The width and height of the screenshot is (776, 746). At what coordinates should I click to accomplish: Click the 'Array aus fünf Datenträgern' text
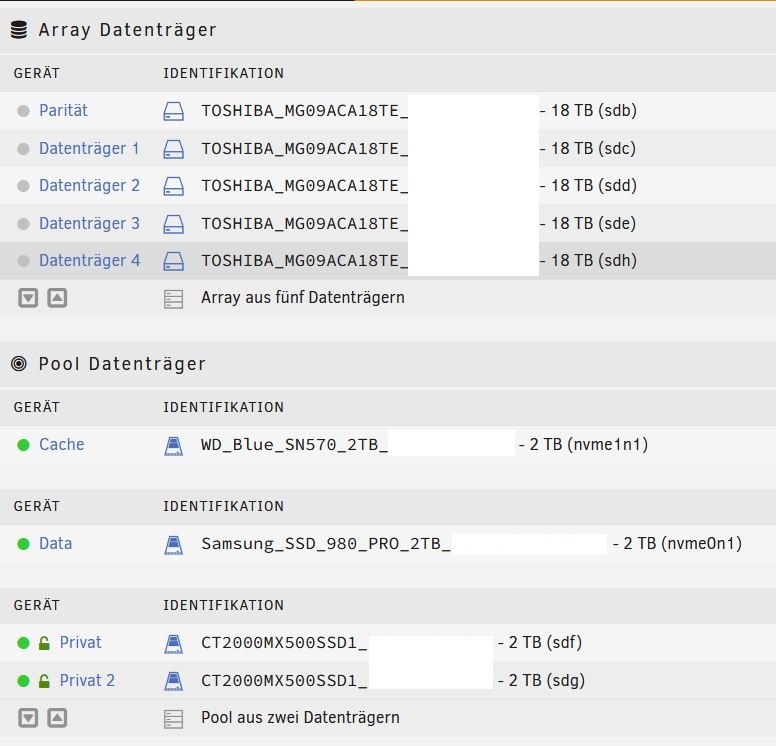(303, 298)
